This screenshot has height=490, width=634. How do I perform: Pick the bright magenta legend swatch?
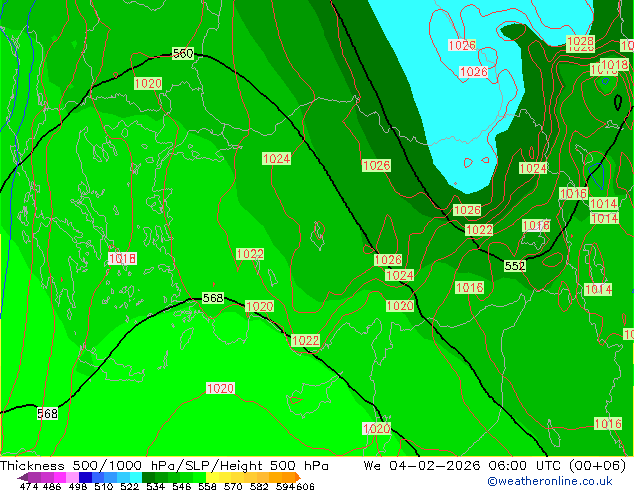point(60,477)
